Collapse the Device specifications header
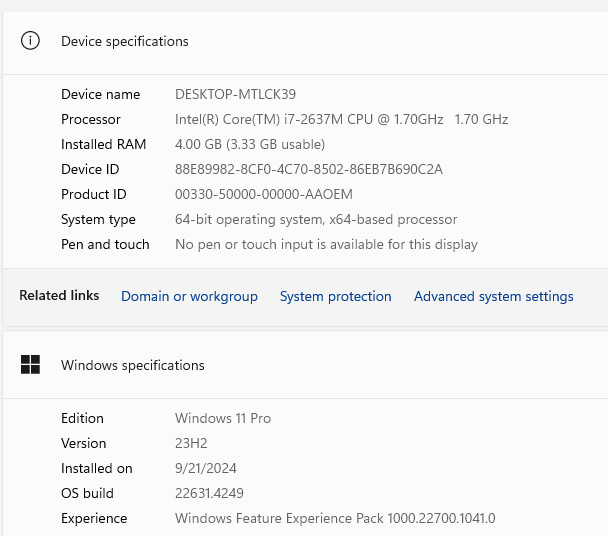This screenshot has height=536, width=608. (x=305, y=41)
